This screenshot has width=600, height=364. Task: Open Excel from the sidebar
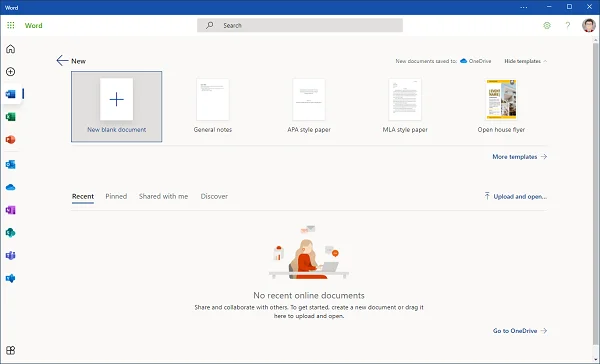[11, 117]
